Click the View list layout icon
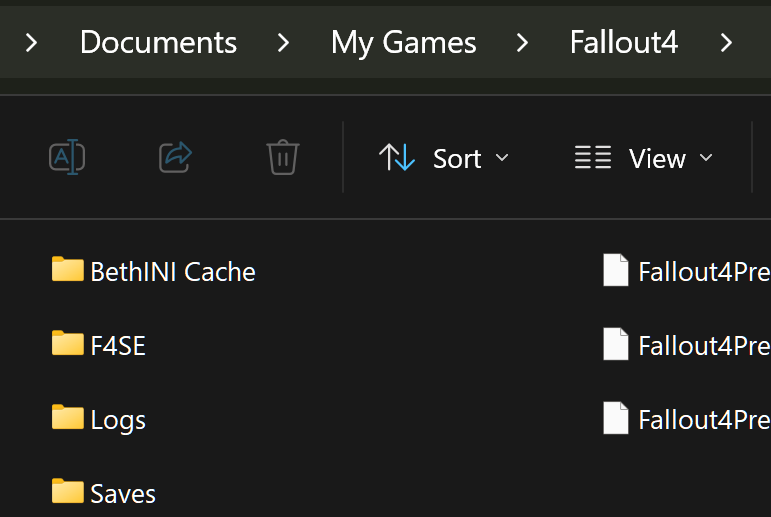The height and width of the screenshot is (517, 771). pos(593,157)
